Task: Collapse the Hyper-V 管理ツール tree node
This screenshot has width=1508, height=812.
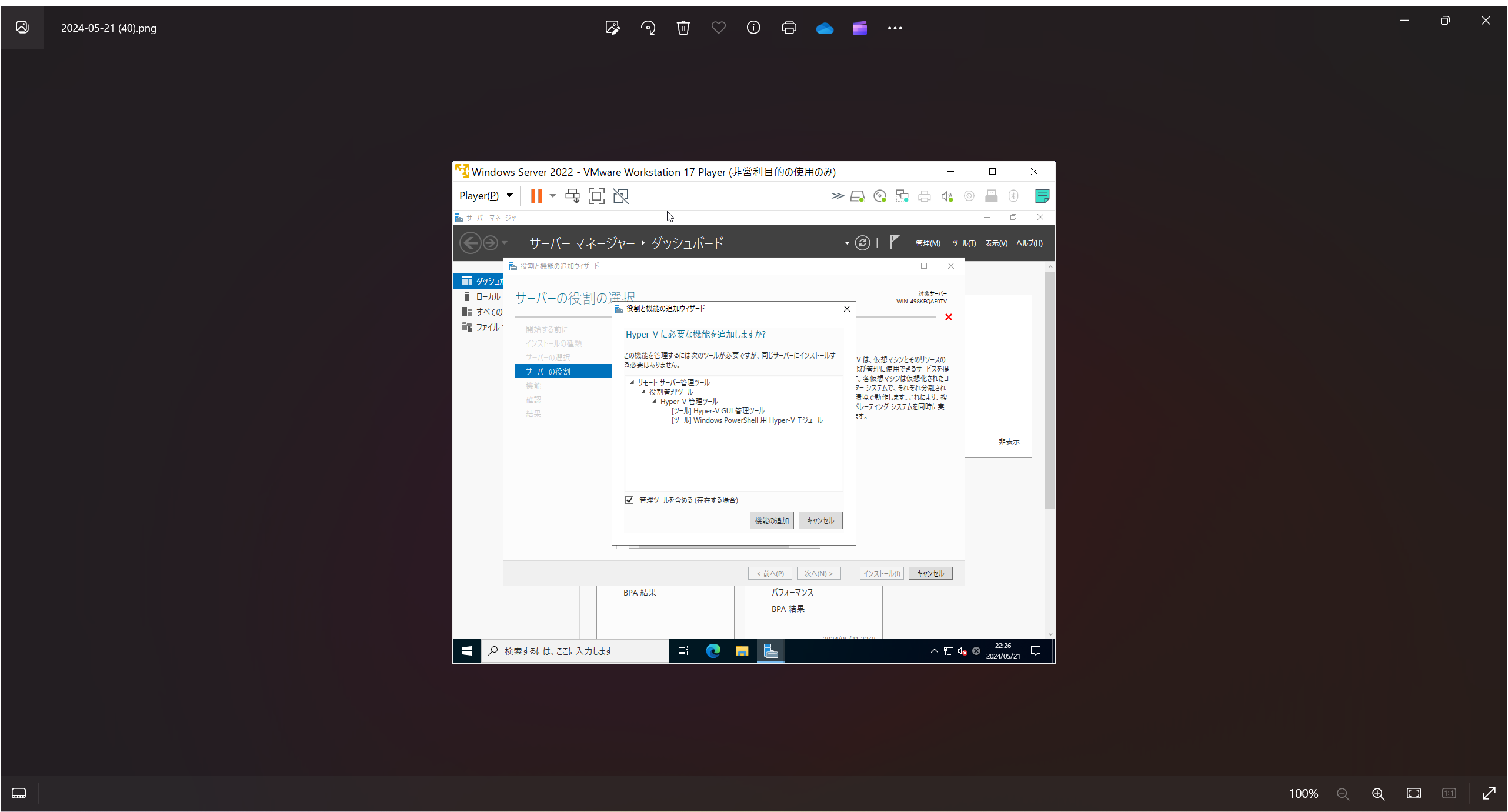Action: point(655,401)
